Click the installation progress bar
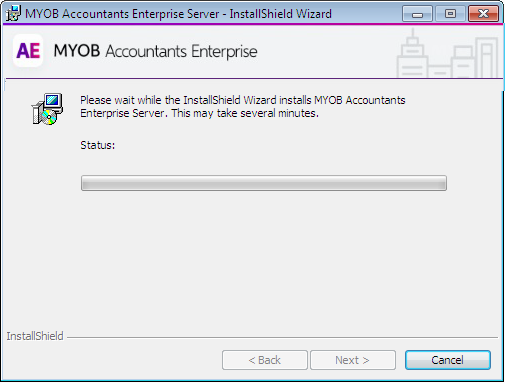 264,183
